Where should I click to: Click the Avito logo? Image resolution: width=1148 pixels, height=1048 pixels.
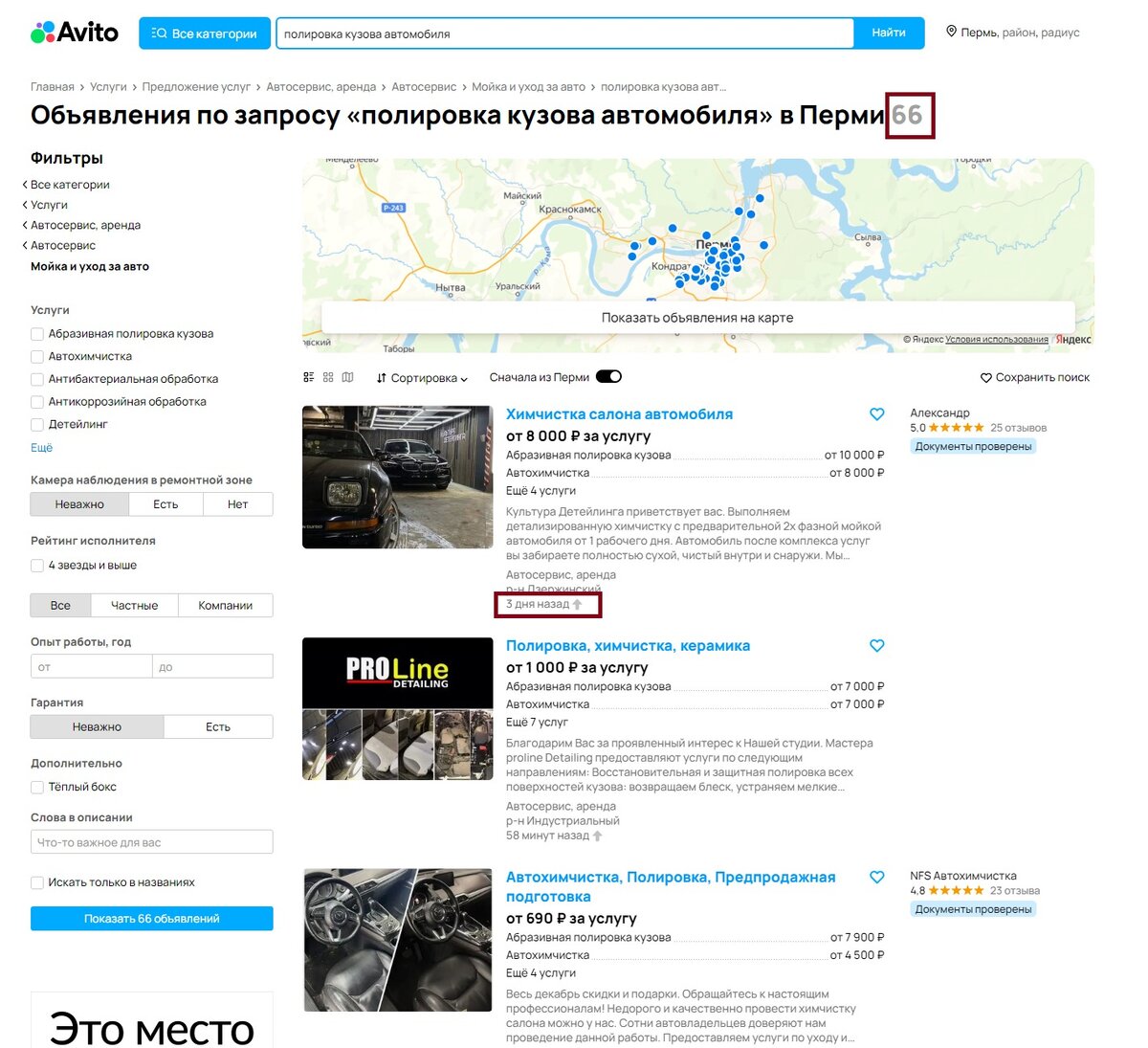click(x=75, y=33)
